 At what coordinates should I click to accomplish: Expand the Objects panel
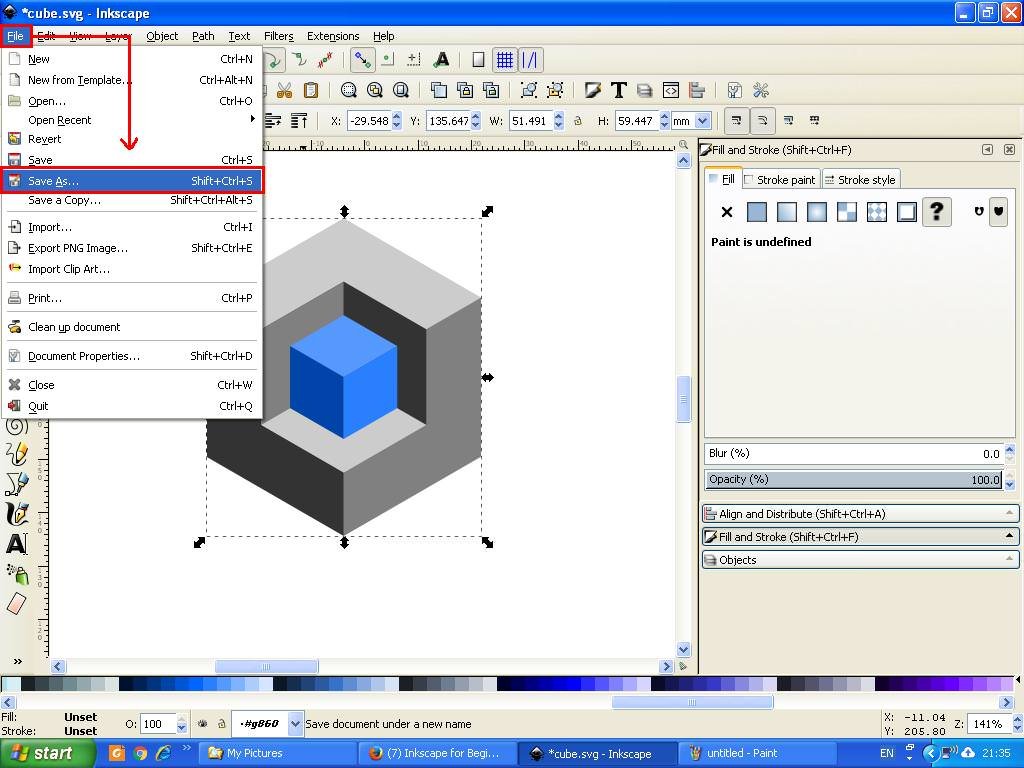coord(860,560)
